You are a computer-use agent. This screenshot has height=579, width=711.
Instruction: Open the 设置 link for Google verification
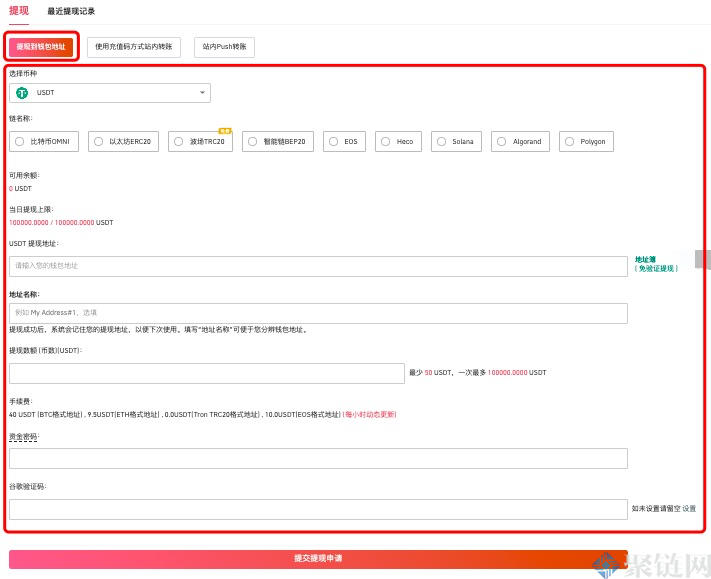coord(689,509)
